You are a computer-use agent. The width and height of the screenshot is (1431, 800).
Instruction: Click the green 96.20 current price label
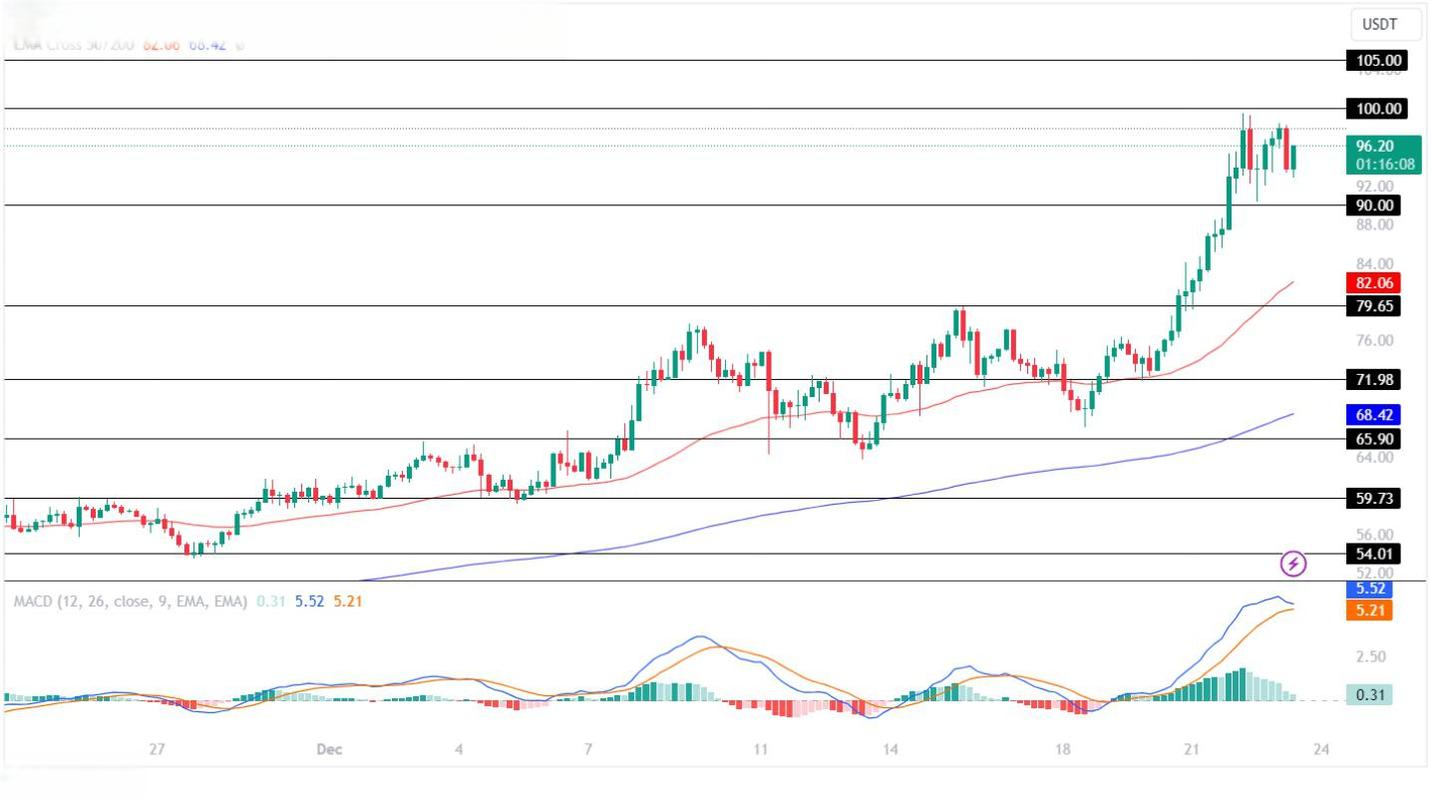coord(1383,155)
